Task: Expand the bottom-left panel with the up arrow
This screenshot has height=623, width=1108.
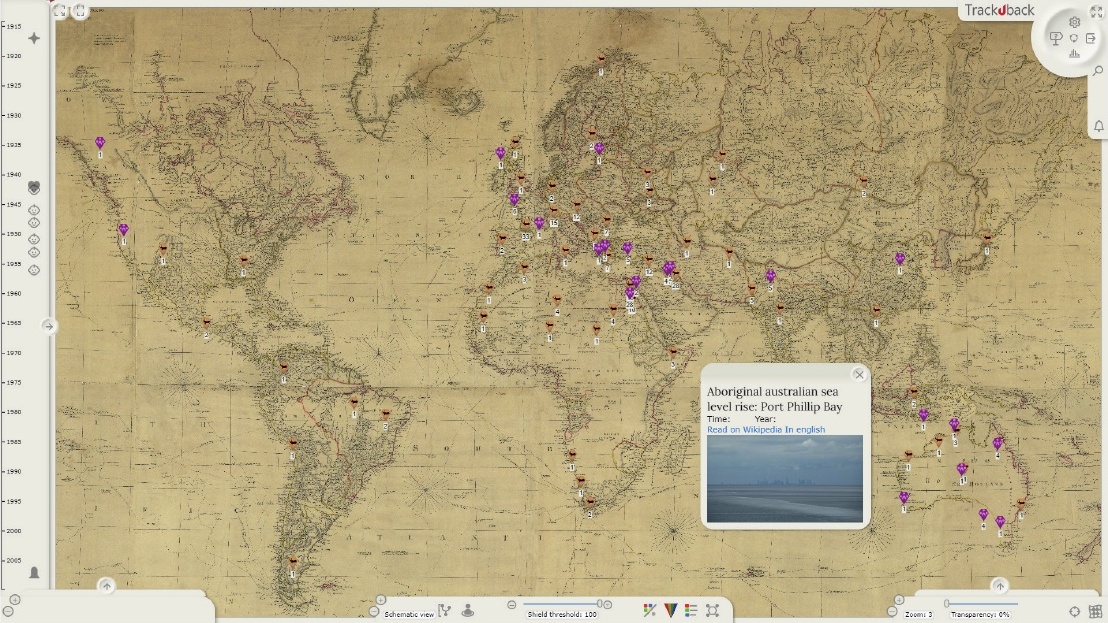Action: tap(107, 586)
